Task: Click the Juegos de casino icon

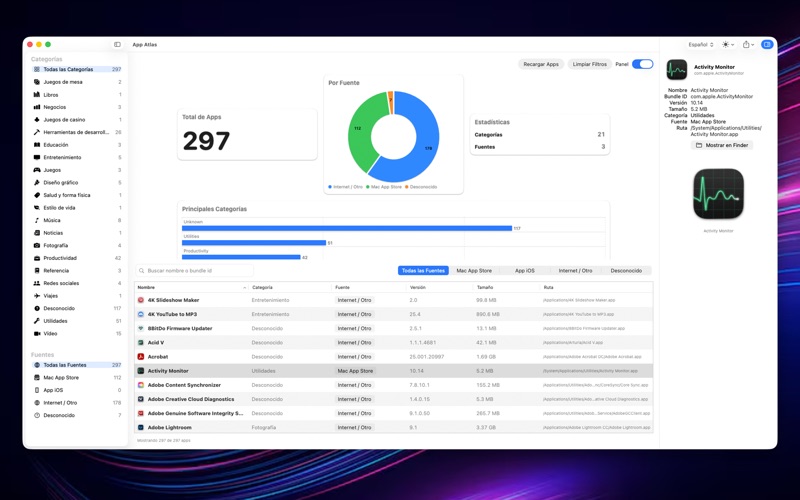Action: point(37,119)
